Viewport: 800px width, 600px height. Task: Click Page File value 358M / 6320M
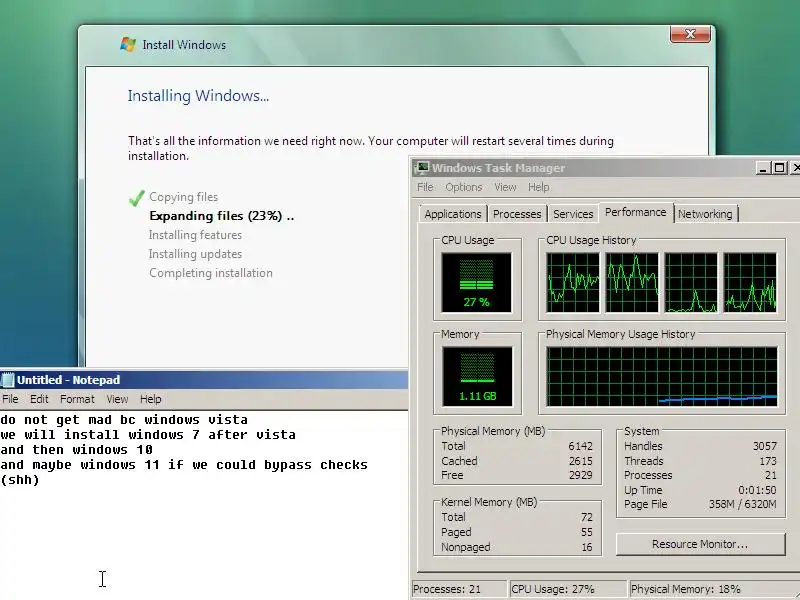click(742, 504)
